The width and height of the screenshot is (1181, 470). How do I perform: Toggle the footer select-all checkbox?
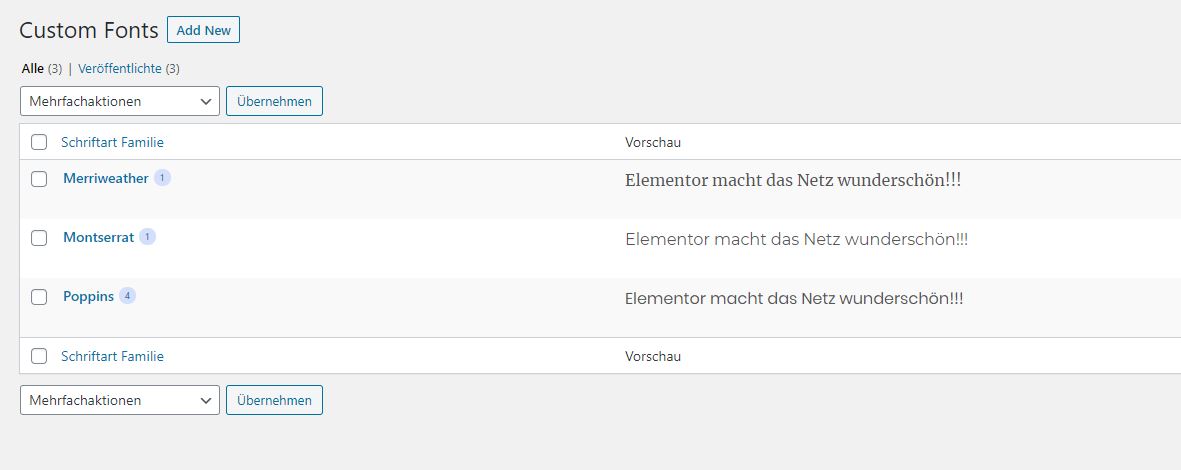(39, 356)
